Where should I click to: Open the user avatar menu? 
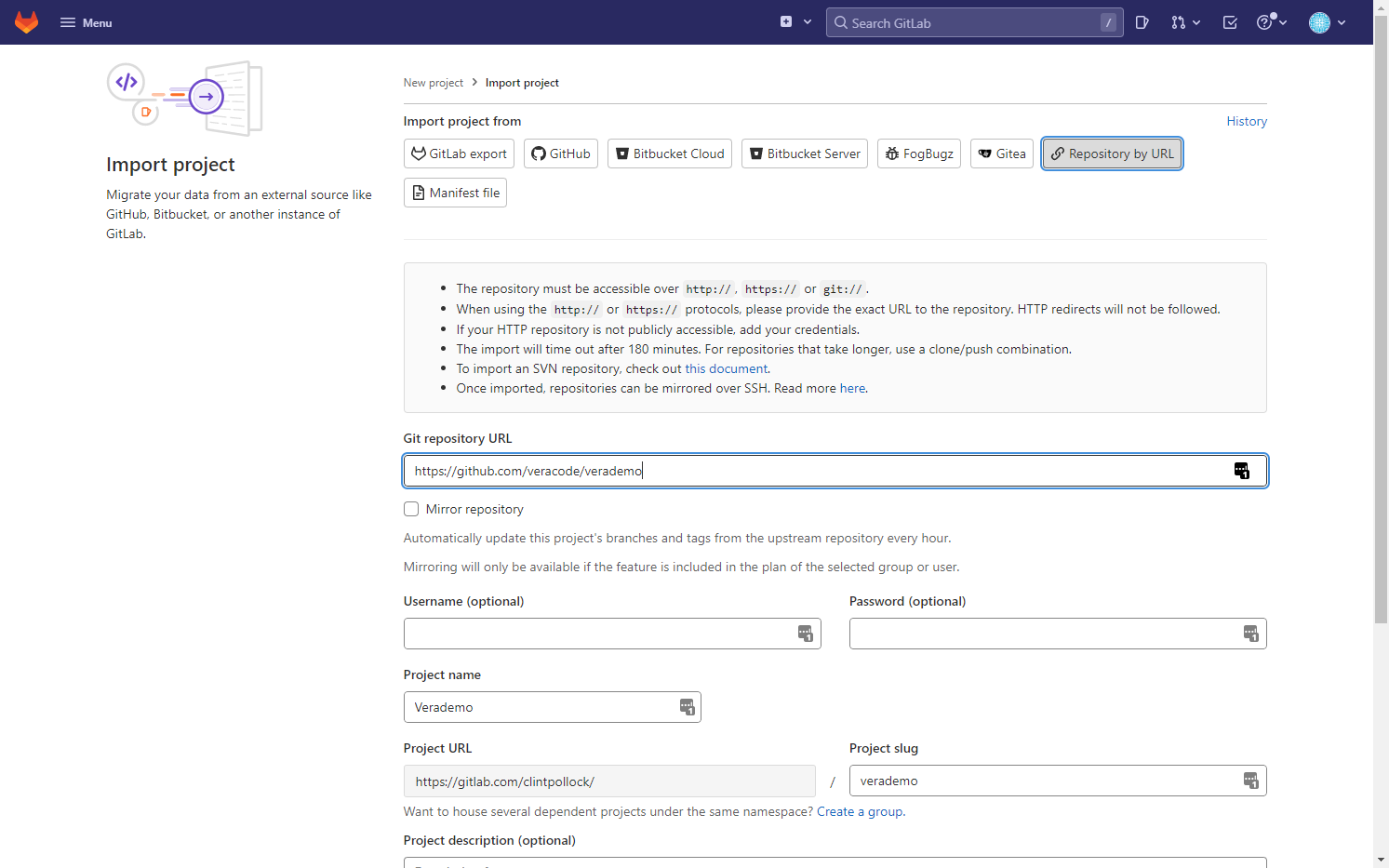pyautogui.click(x=1319, y=22)
